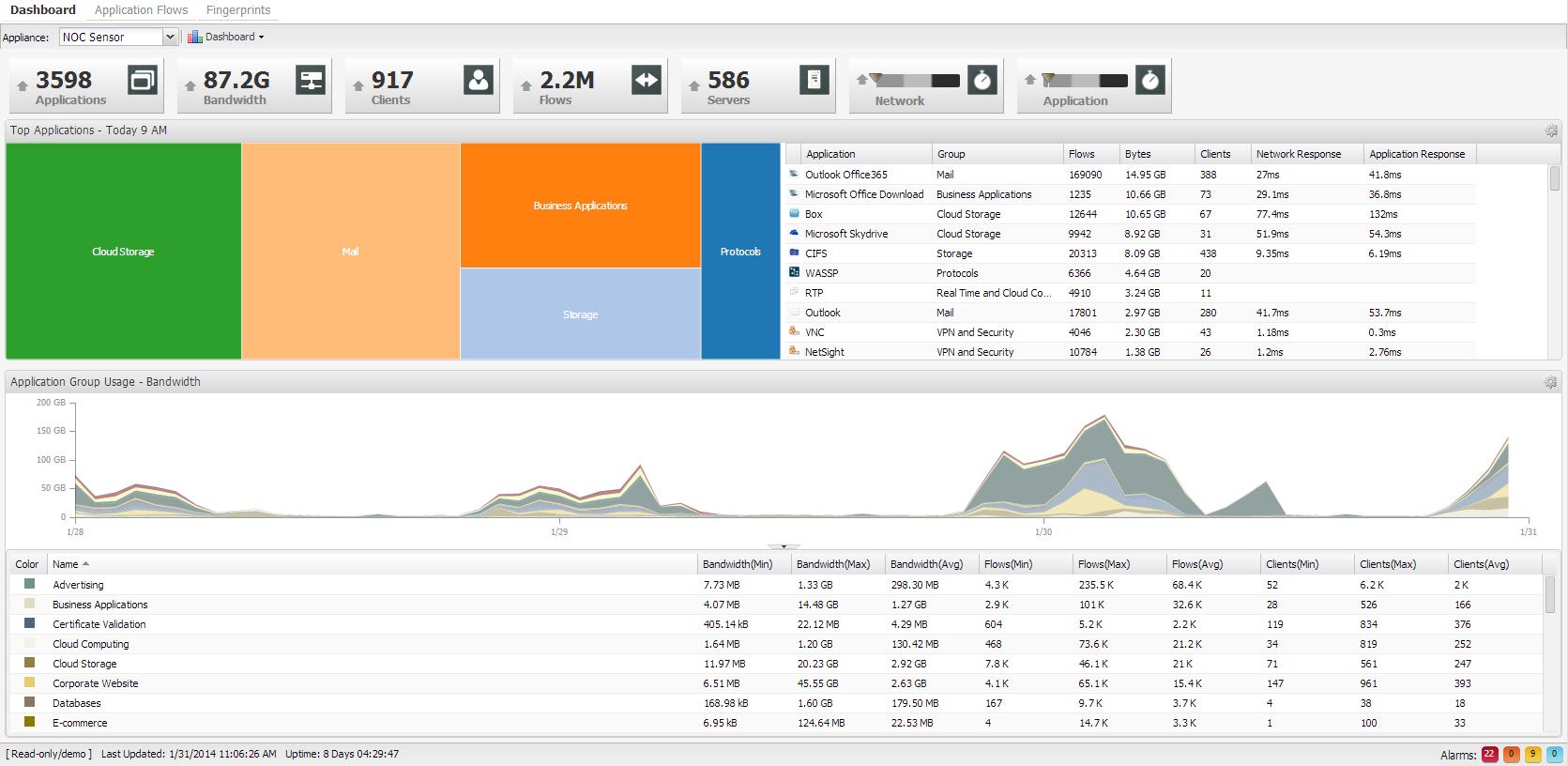Sort by the Bytes column header
The height and width of the screenshot is (766, 1568).
click(x=1137, y=154)
